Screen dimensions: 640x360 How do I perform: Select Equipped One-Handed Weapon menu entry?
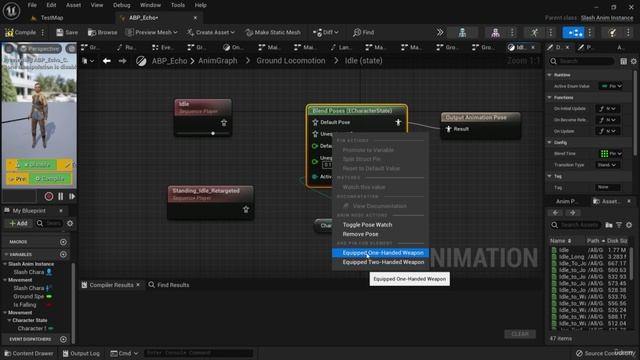tap(380, 253)
